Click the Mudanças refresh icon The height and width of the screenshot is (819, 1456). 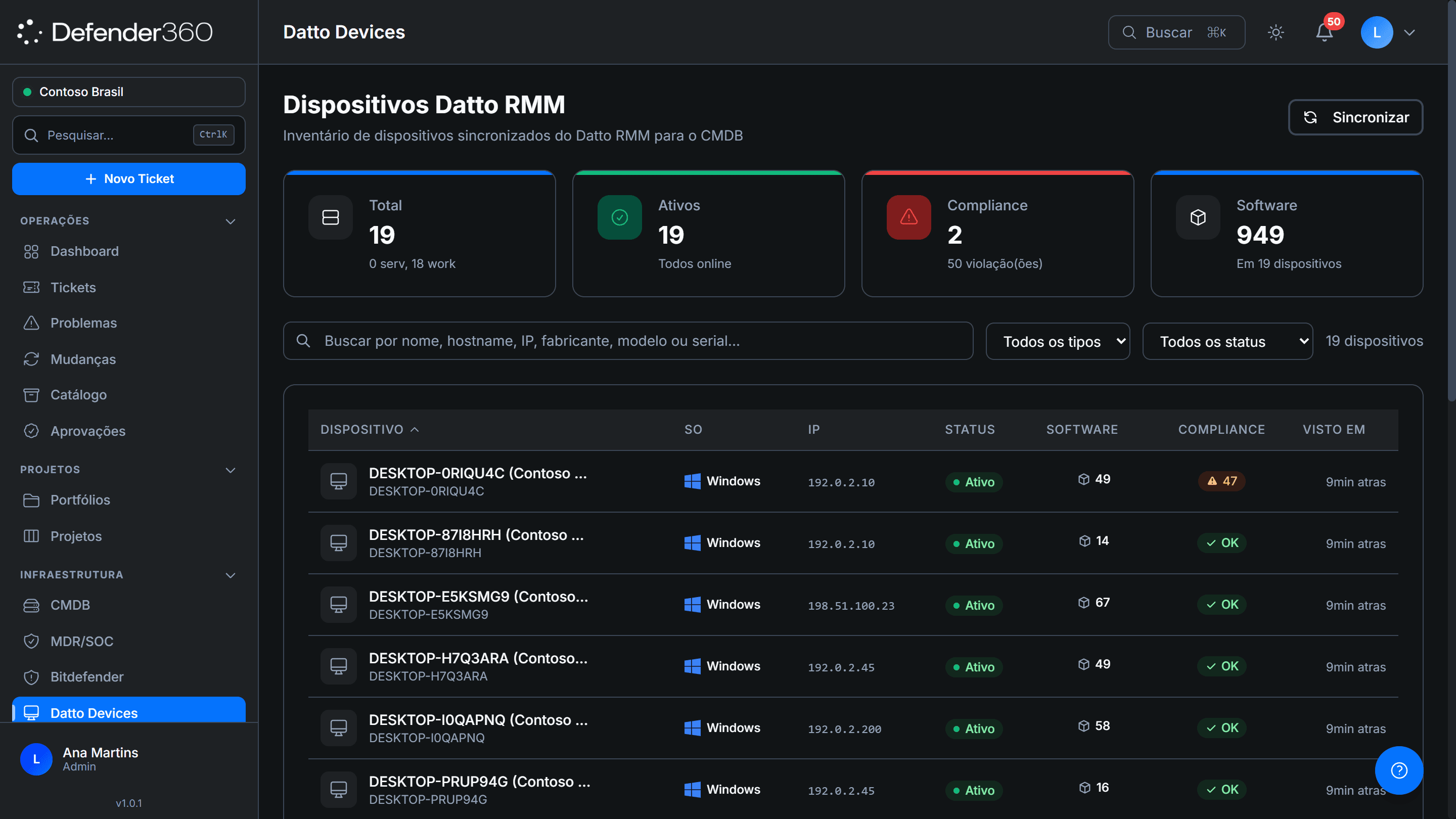[31, 359]
